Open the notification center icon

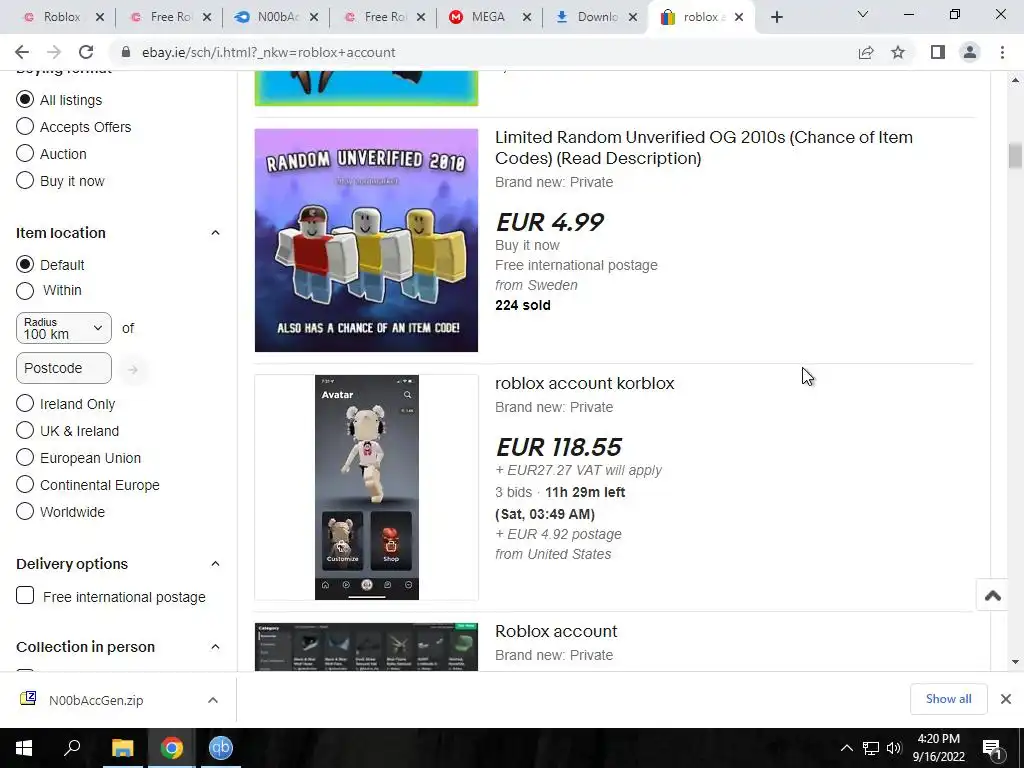pyautogui.click(x=992, y=748)
